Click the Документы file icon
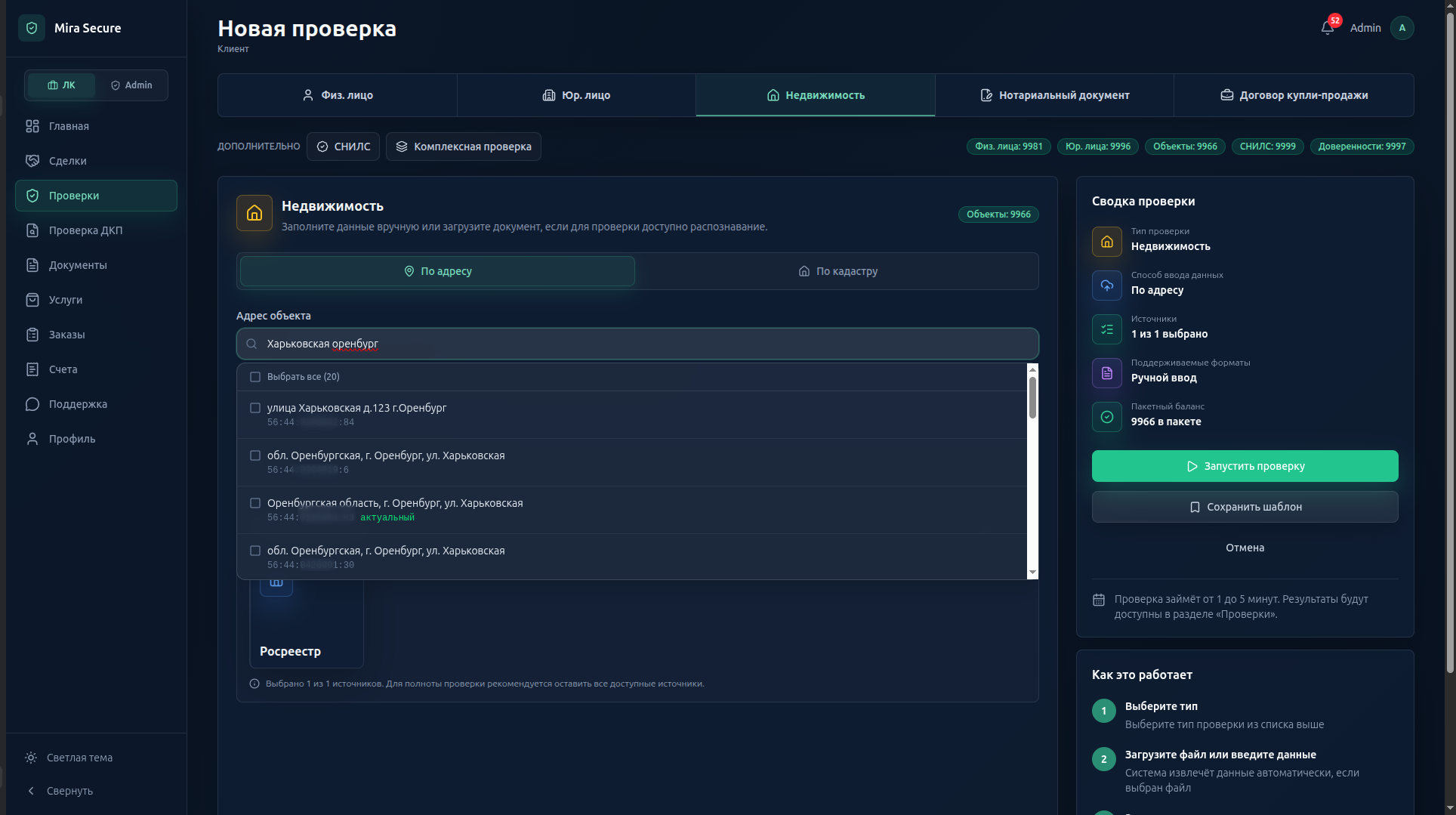This screenshot has height=815, width=1456. click(32, 265)
